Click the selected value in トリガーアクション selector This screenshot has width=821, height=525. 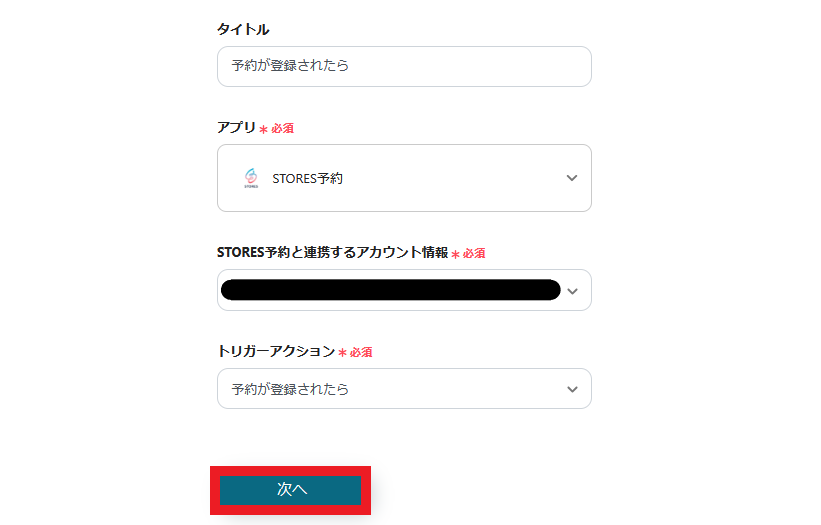click(x=290, y=389)
